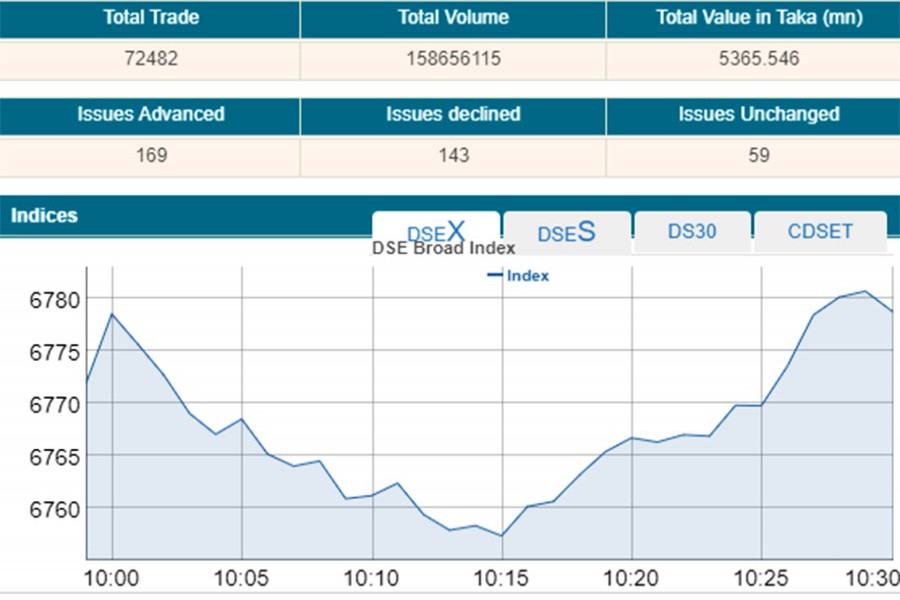Select the Issues declined header
Viewport: 900px width, 600px height.
point(453,114)
